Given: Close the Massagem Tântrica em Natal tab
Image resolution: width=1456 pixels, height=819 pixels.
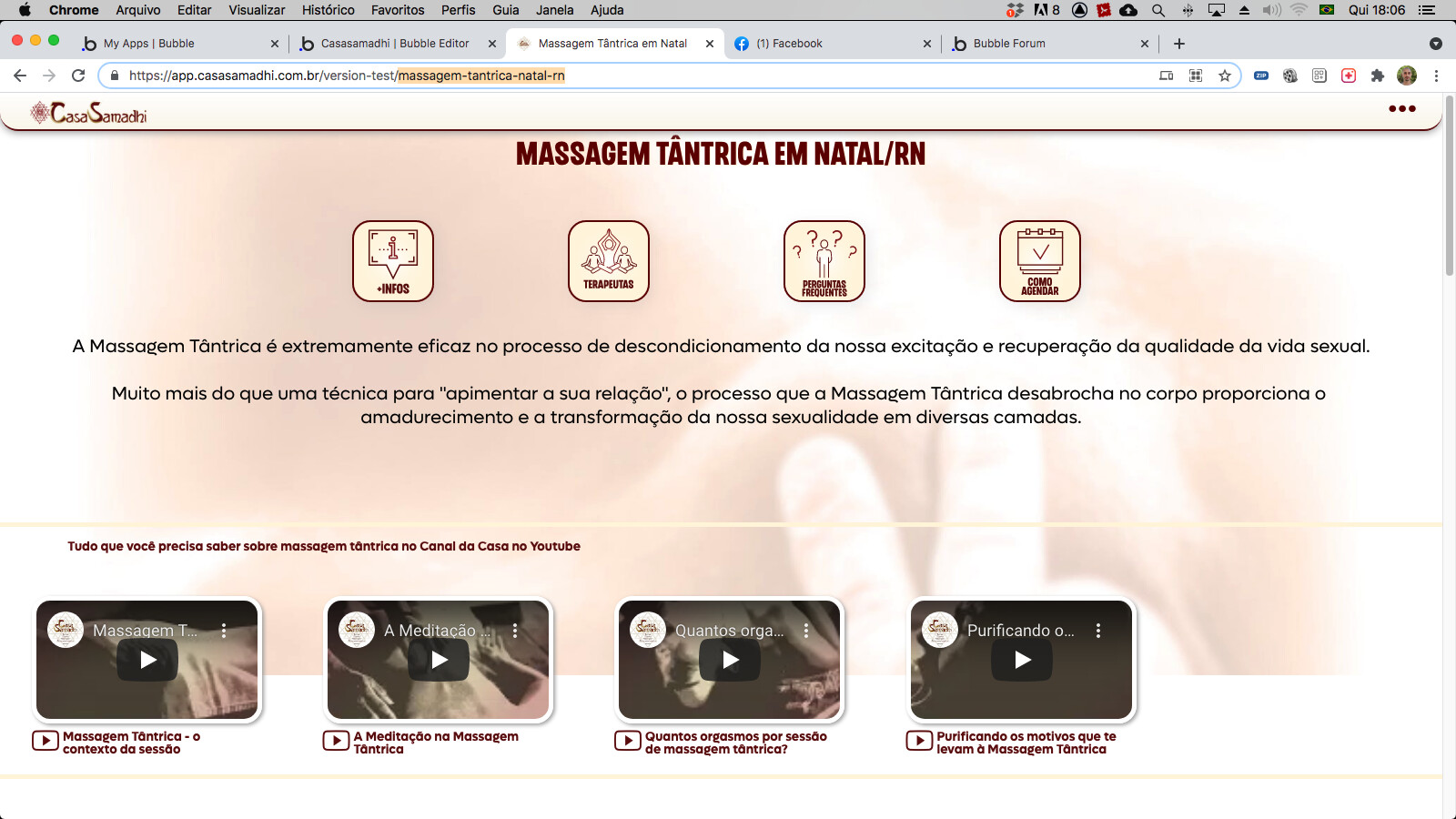Looking at the screenshot, I should (x=710, y=43).
